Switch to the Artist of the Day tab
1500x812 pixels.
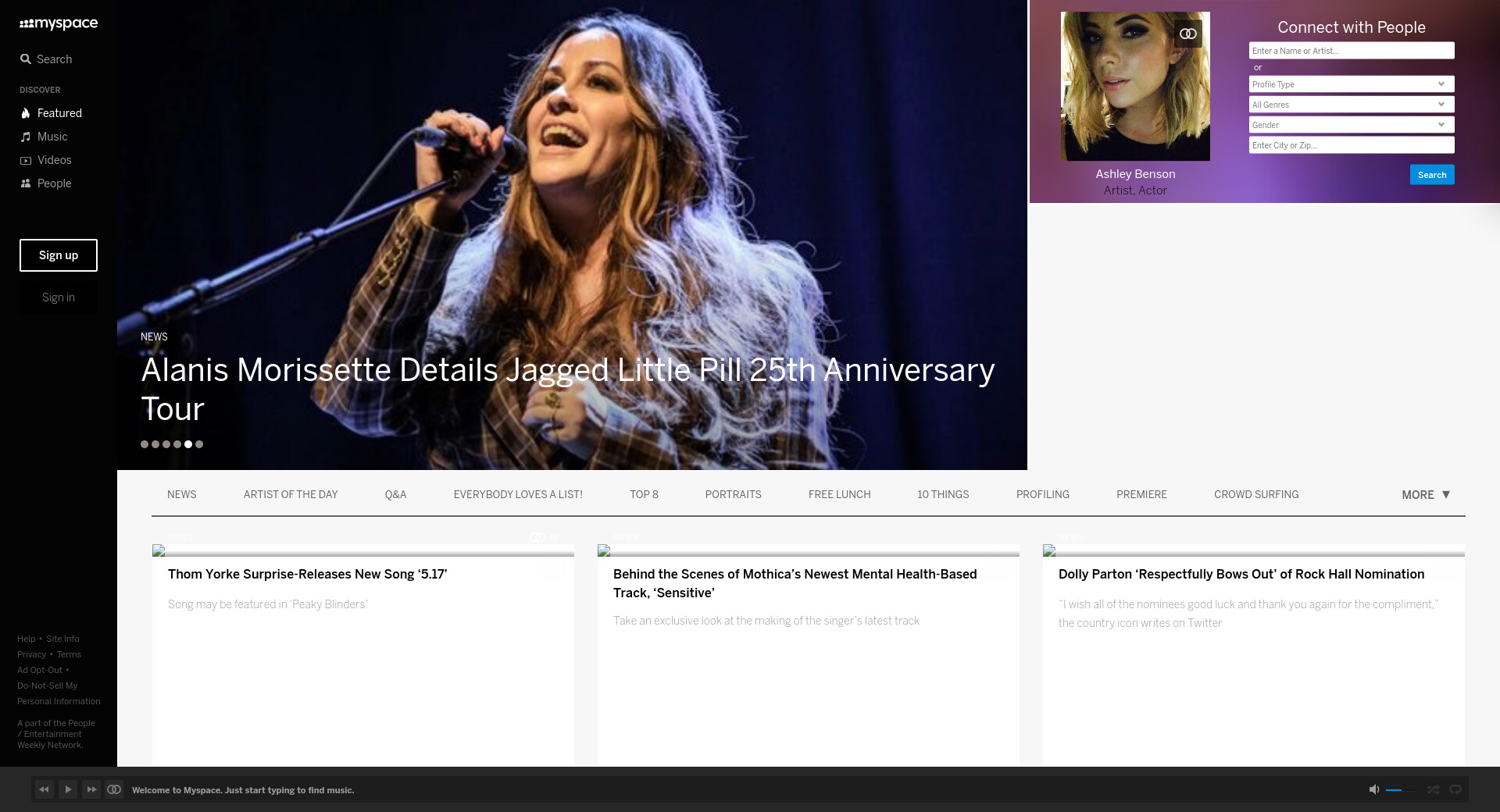pyautogui.click(x=291, y=495)
